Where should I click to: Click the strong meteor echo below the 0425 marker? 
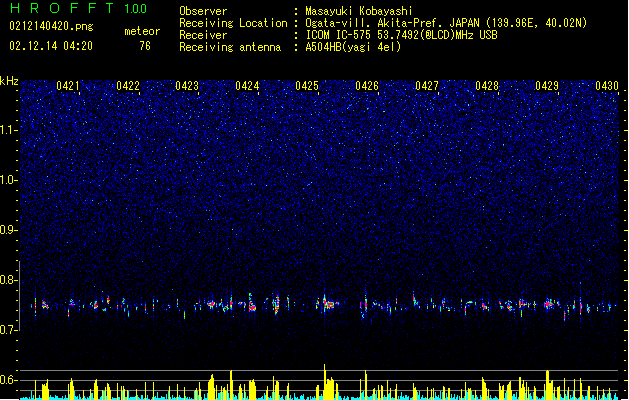tap(328, 304)
